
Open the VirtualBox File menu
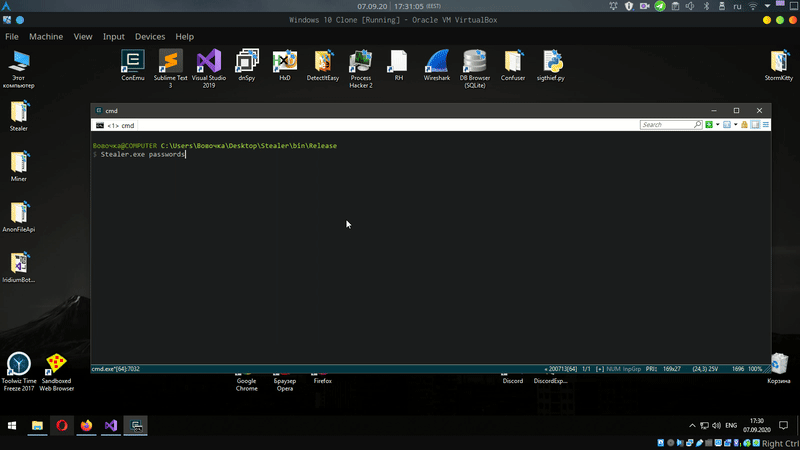pos(12,37)
